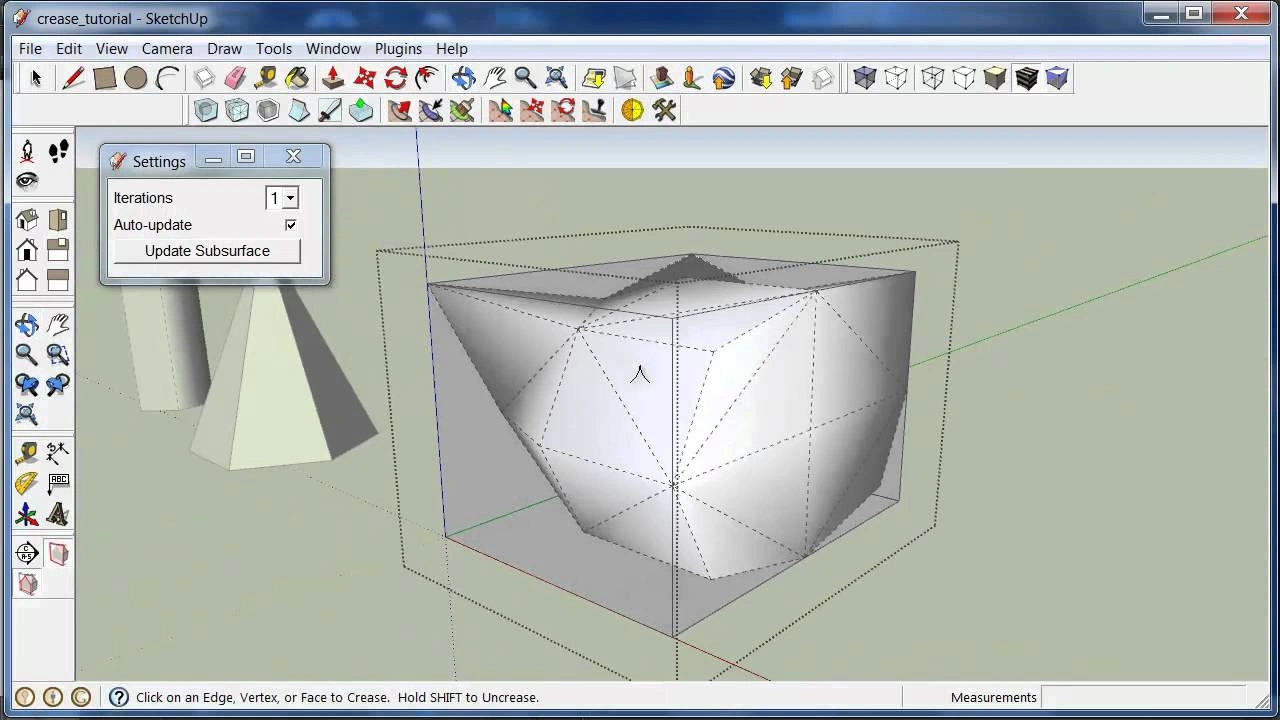Select the Walk footprints tool

click(58, 151)
